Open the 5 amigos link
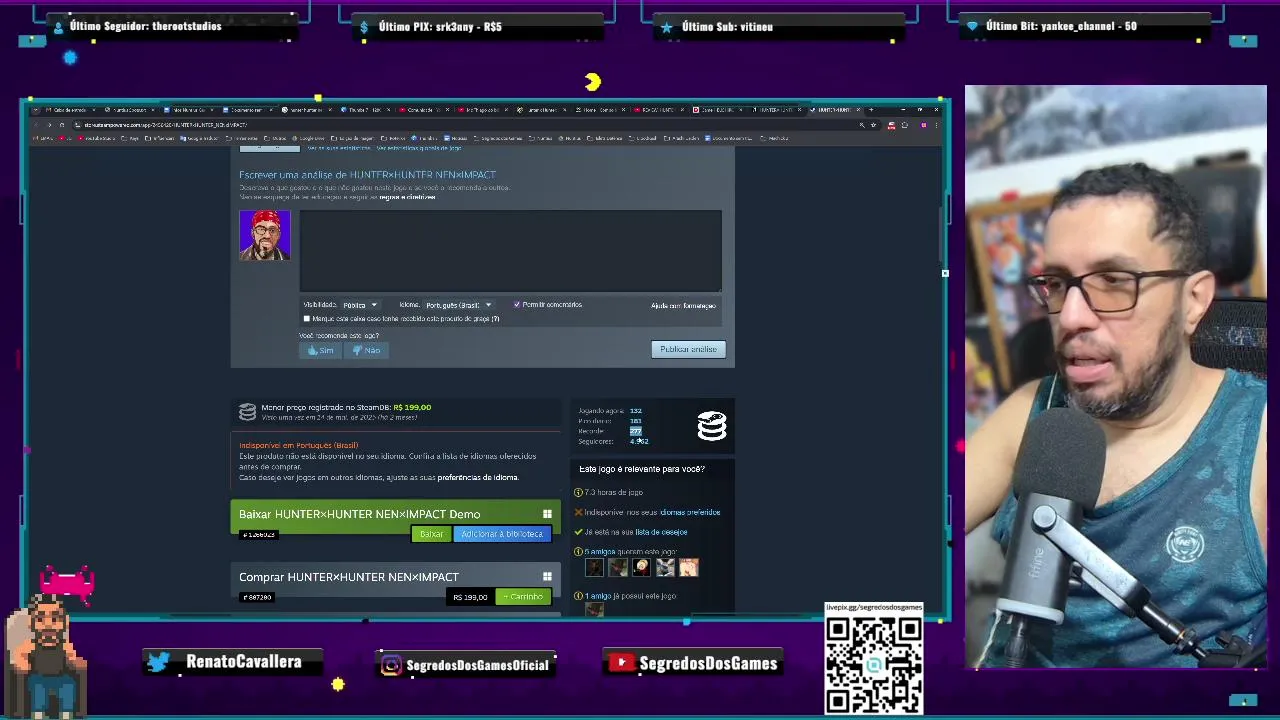Viewport: 1280px width, 720px height. [600, 551]
